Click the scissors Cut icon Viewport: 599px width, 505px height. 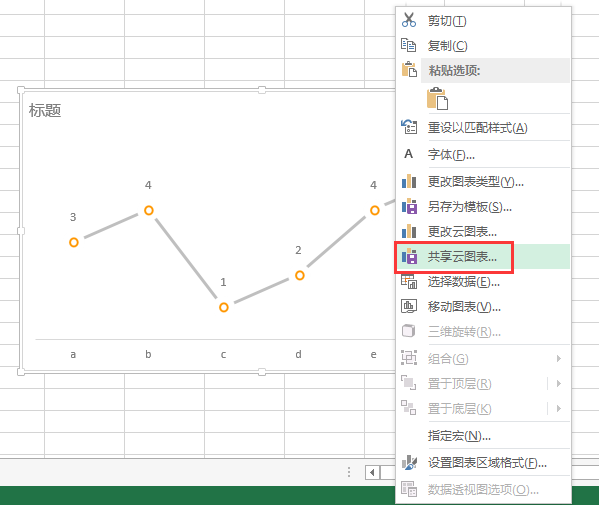tap(409, 20)
